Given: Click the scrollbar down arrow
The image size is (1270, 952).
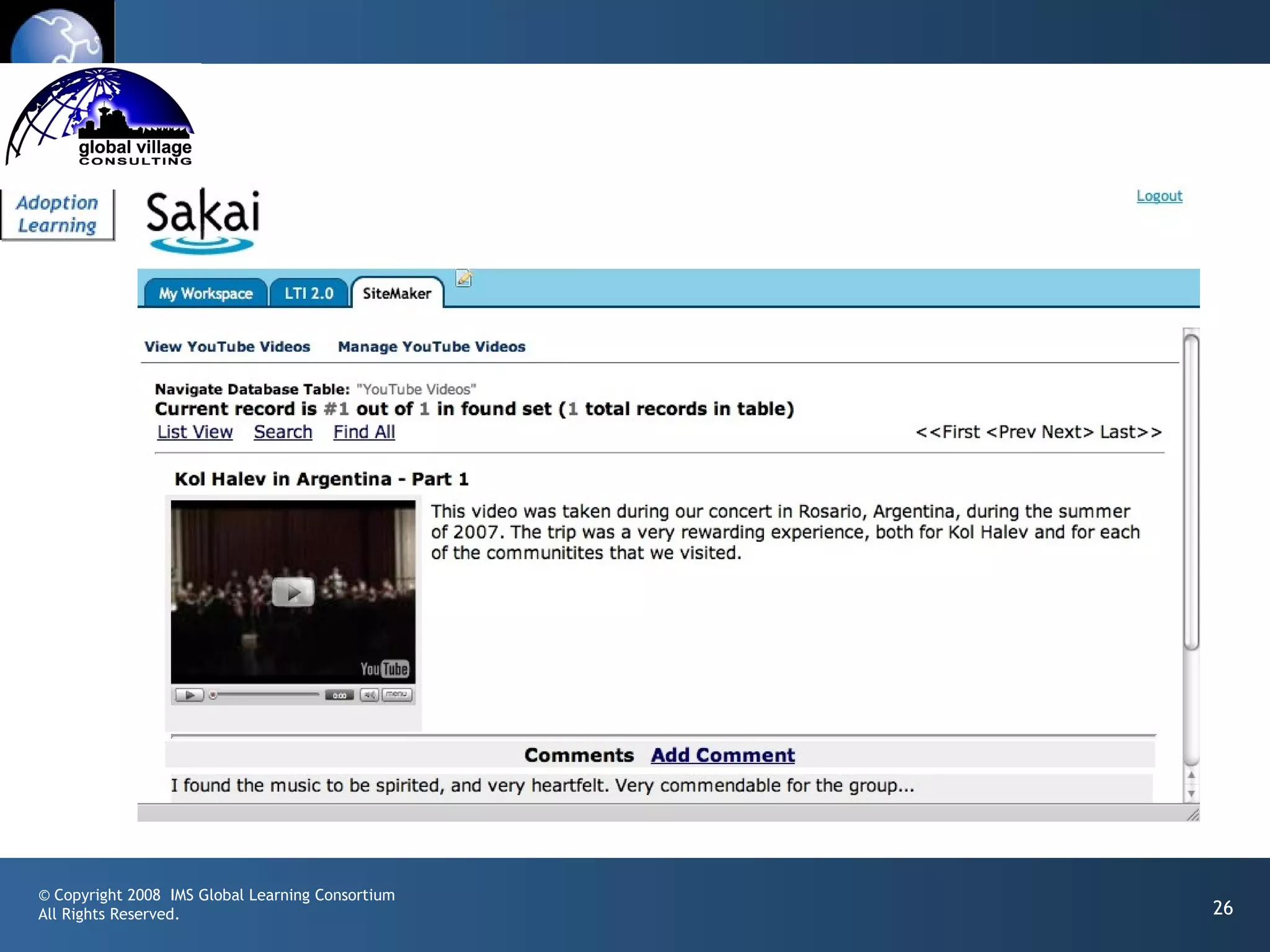Looking at the screenshot, I should pyautogui.click(x=1191, y=794).
